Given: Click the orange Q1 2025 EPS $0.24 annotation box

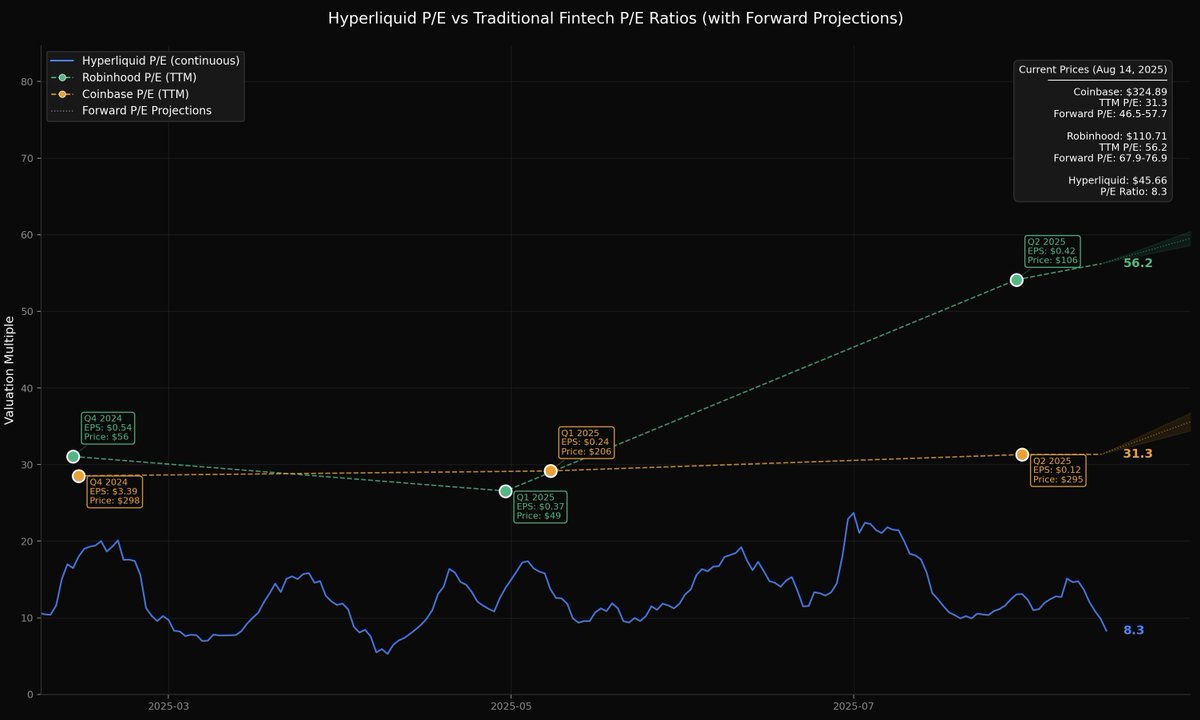Looking at the screenshot, I should coord(586,442).
